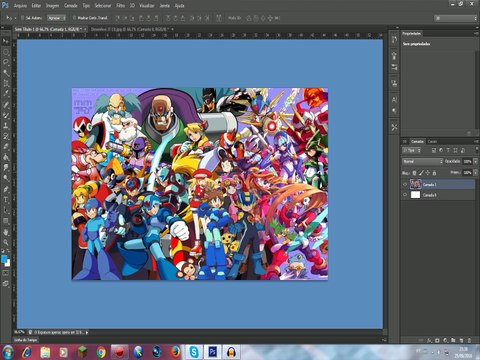Image resolution: width=480 pixels, height=360 pixels.
Task: Select the History Brush tool
Action: point(6,136)
